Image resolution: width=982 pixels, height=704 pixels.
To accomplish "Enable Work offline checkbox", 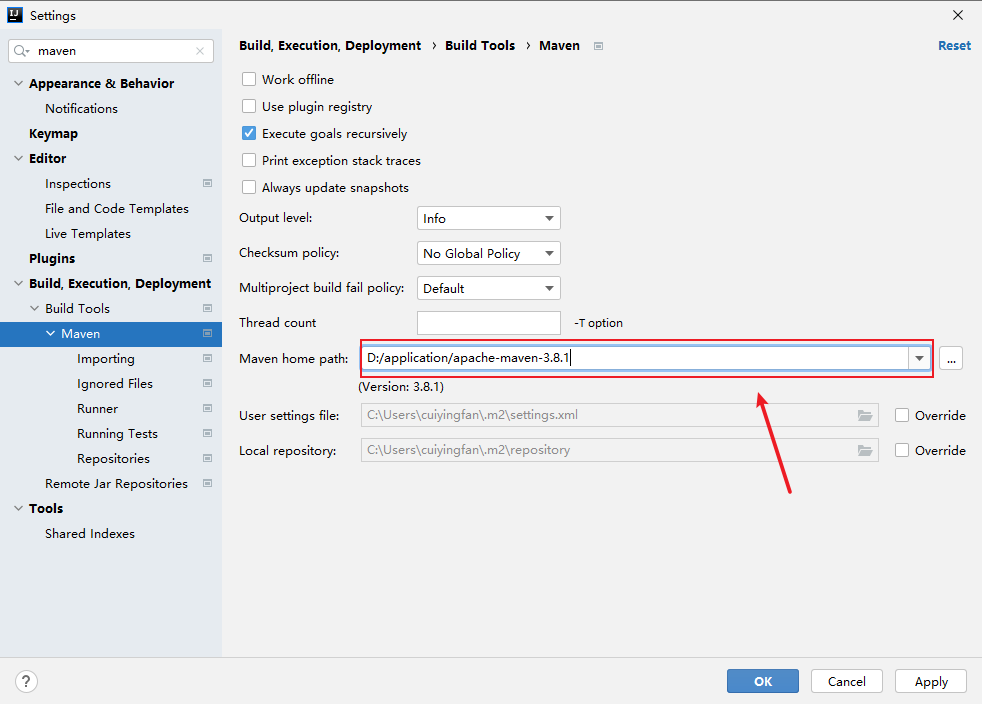I will (x=249, y=79).
